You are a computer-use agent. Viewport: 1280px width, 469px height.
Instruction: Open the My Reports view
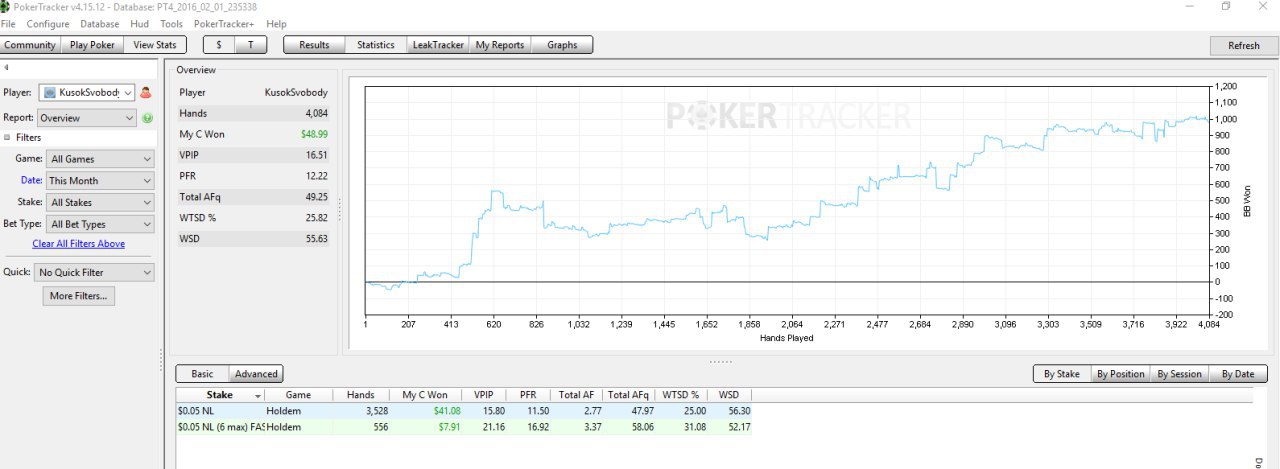(x=500, y=45)
